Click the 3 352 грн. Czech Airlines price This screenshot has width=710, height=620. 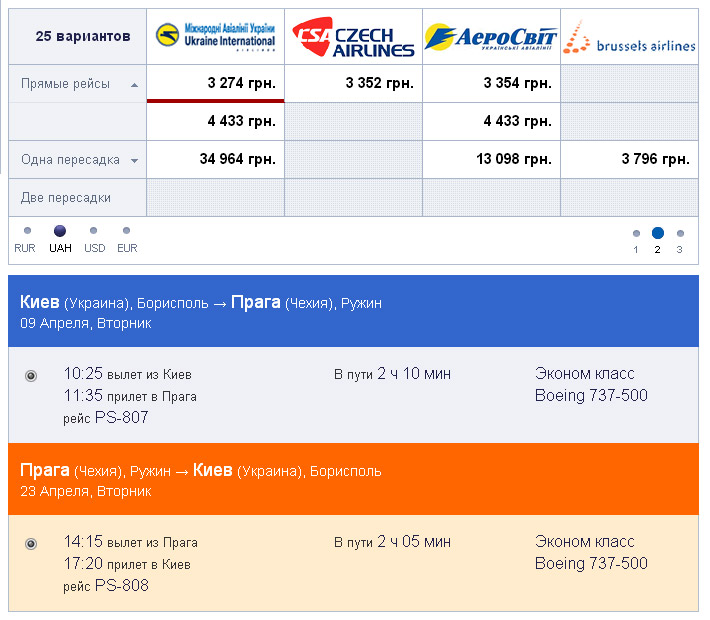[x=379, y=83]
